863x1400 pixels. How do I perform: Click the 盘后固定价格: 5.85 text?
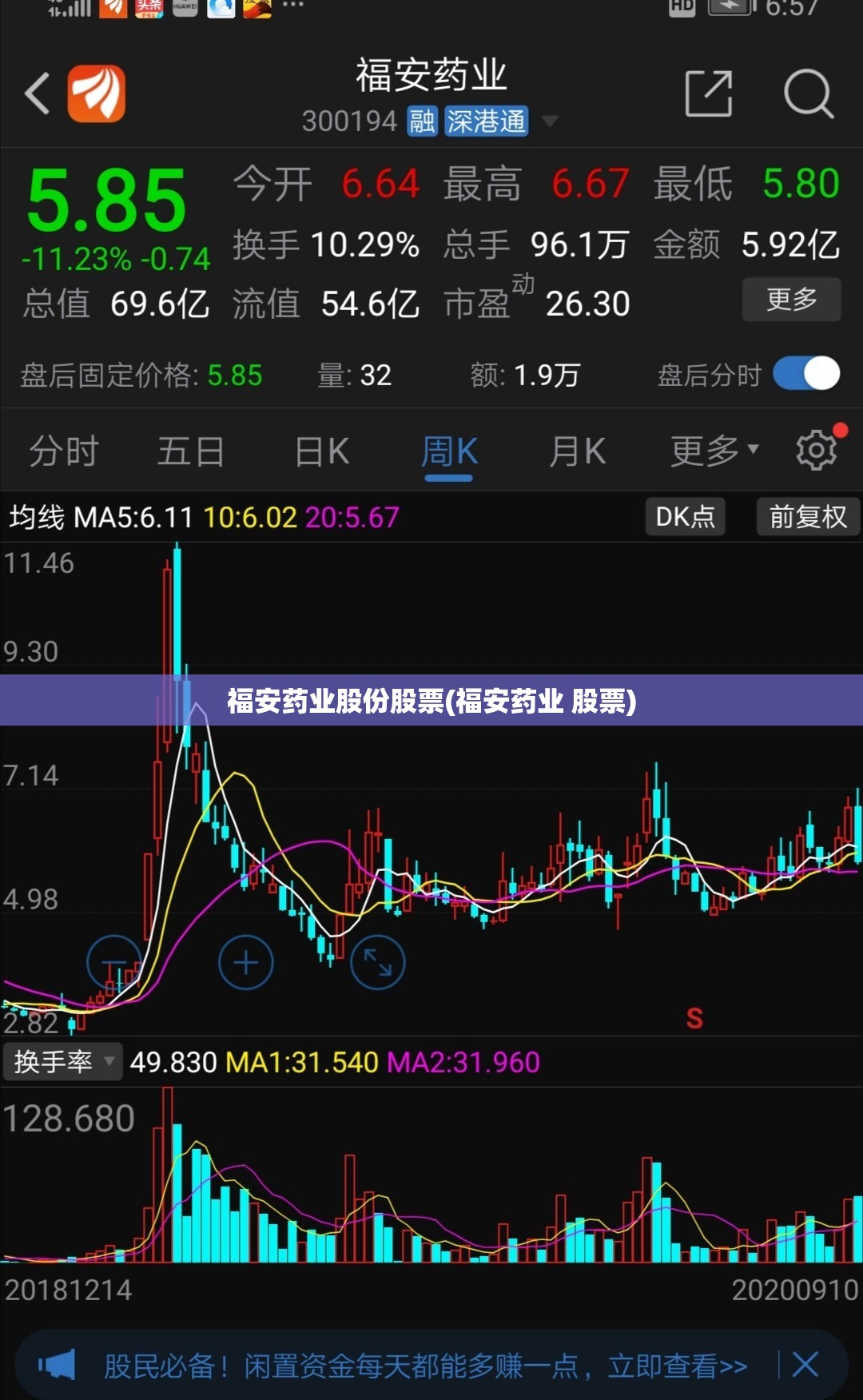[x=141, y=375]
